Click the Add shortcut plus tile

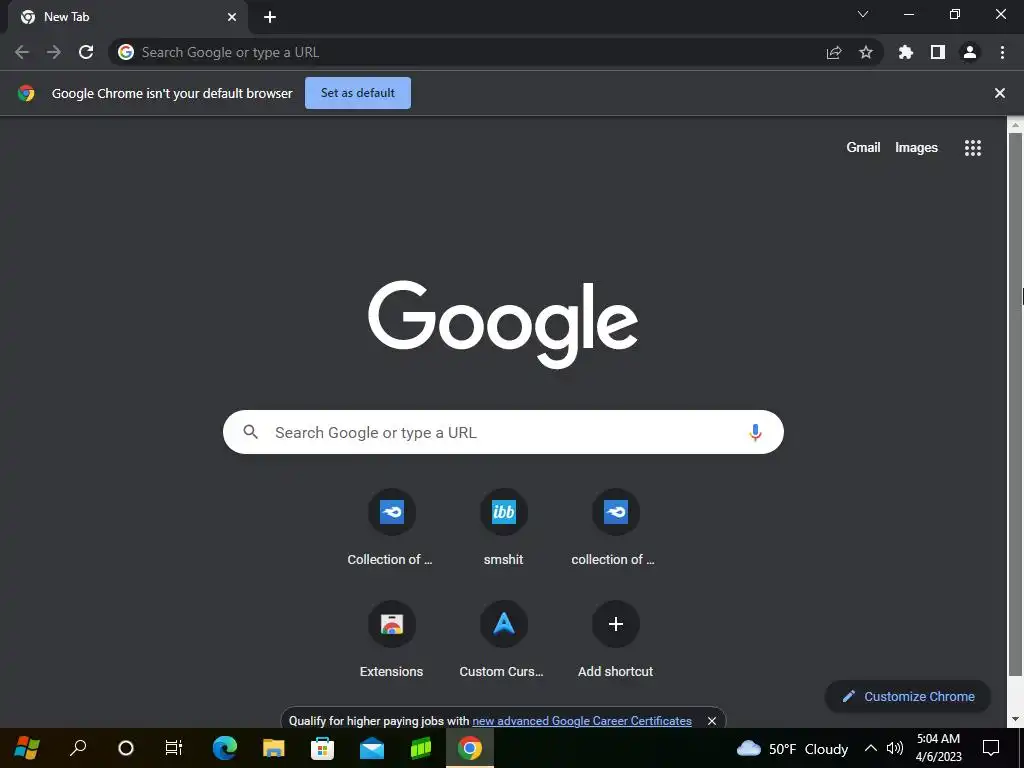(x=615, y=640)
